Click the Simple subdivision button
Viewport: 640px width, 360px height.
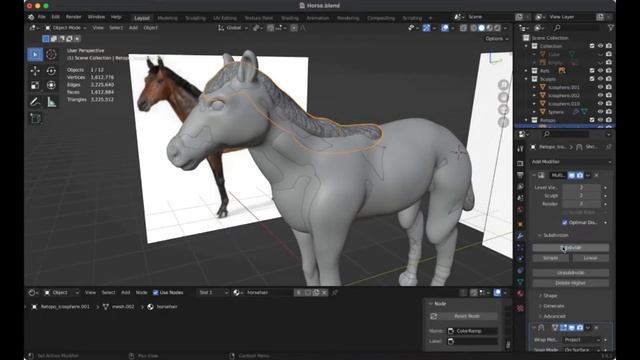coord(550,258)
